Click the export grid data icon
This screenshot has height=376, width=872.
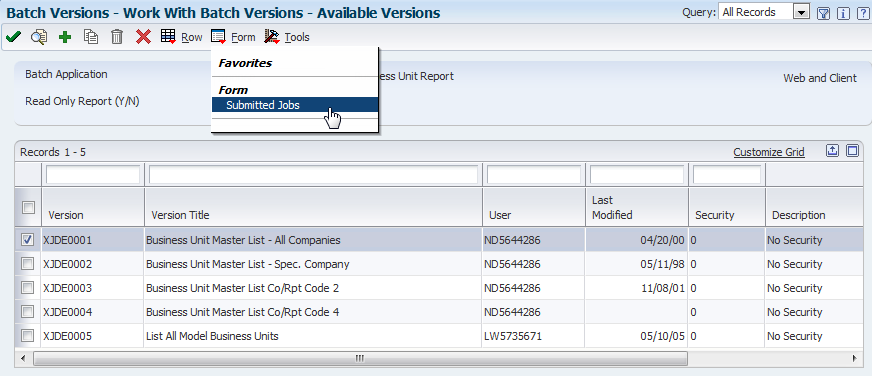[x=832, y=151]
